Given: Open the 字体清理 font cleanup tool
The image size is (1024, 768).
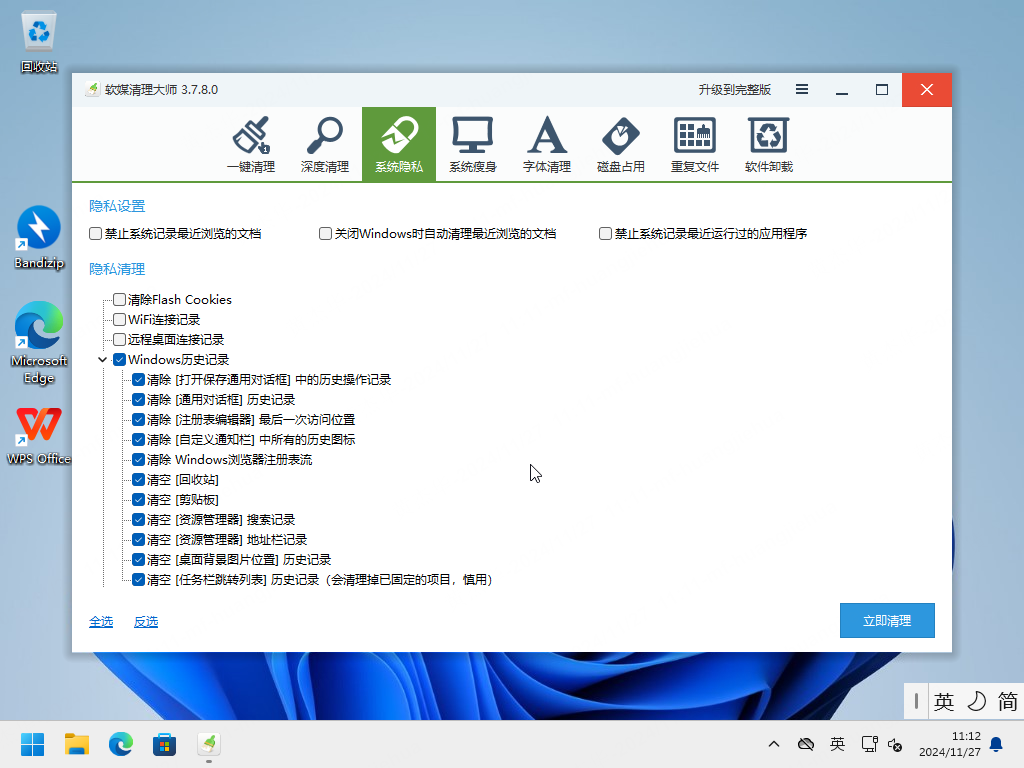Looking at the screenshot, I should point(547,144).
